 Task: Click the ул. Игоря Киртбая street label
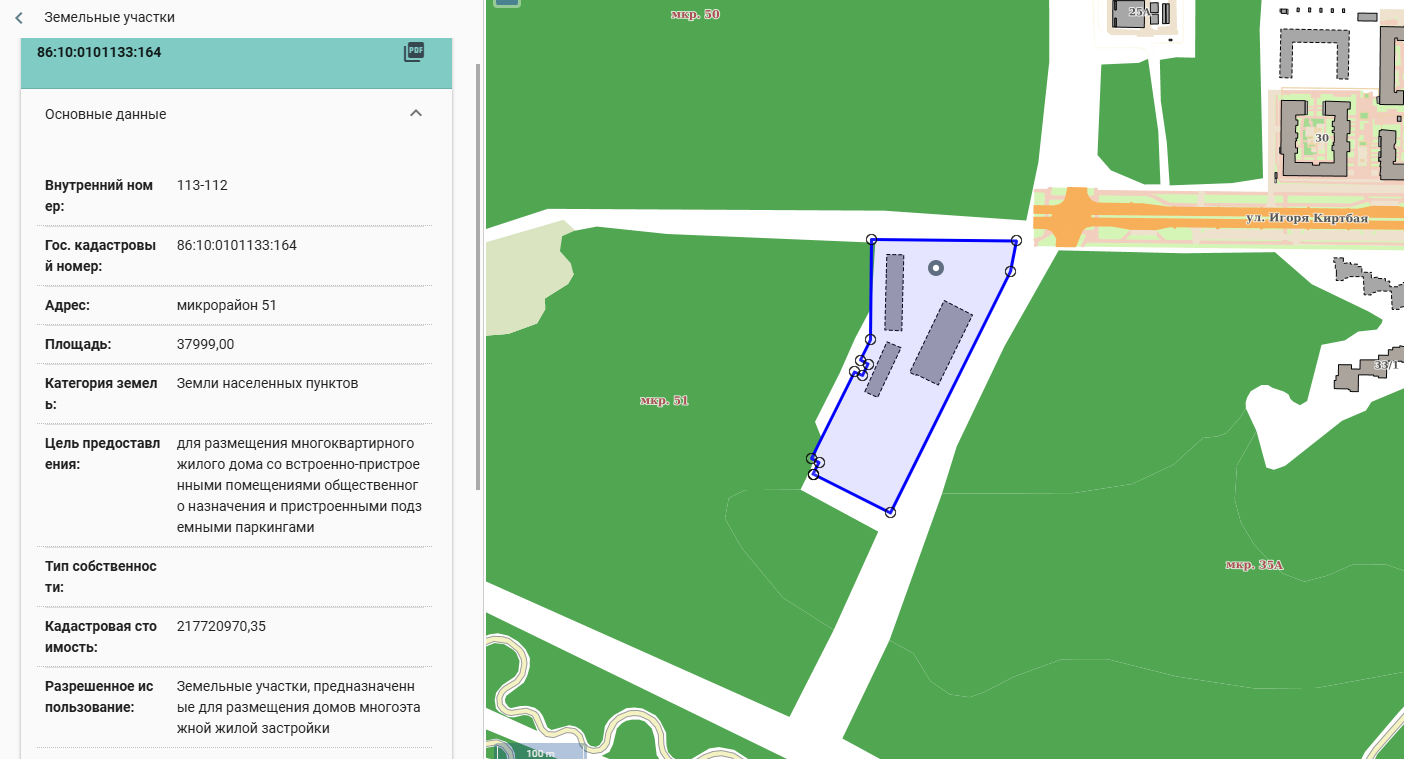(1306, 217)
